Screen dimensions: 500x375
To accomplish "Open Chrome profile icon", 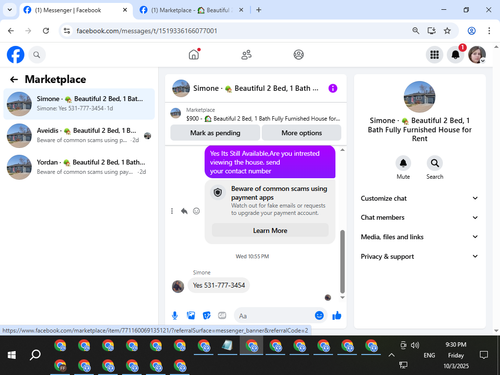I will pos(471,31).
